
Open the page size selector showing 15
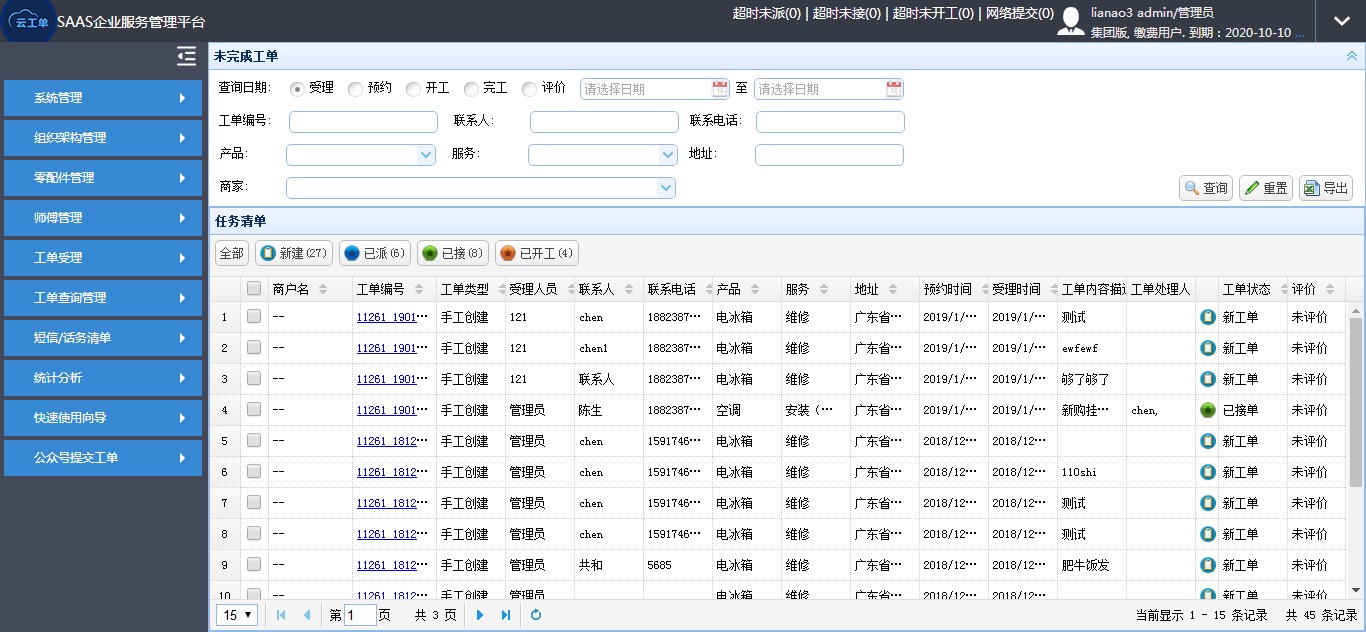tap(237, 615)
